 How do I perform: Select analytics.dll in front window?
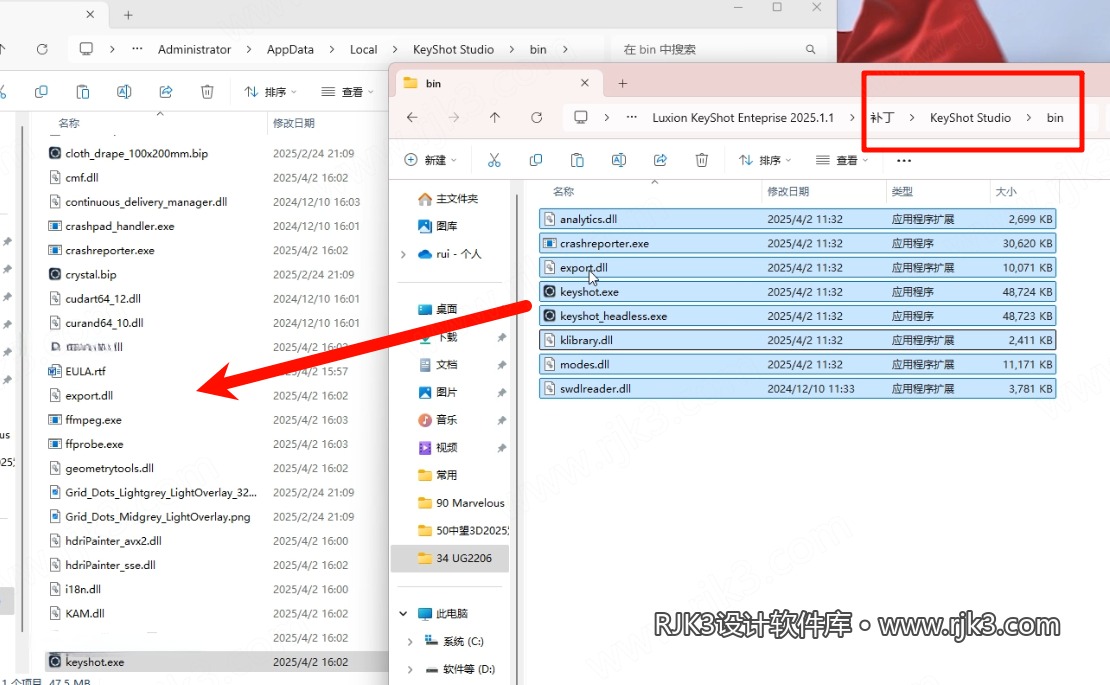pyautogui.click(x=797, y=219)
